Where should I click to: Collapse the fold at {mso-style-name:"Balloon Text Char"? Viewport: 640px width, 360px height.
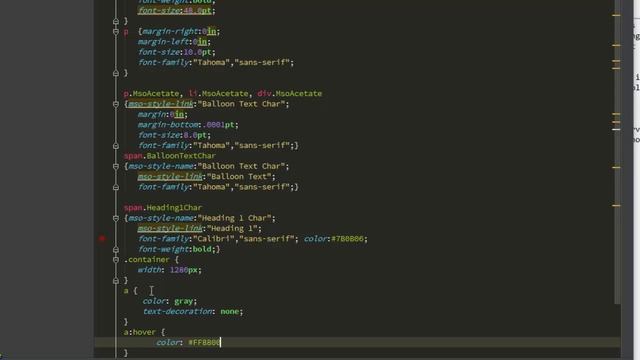(116, 167)
